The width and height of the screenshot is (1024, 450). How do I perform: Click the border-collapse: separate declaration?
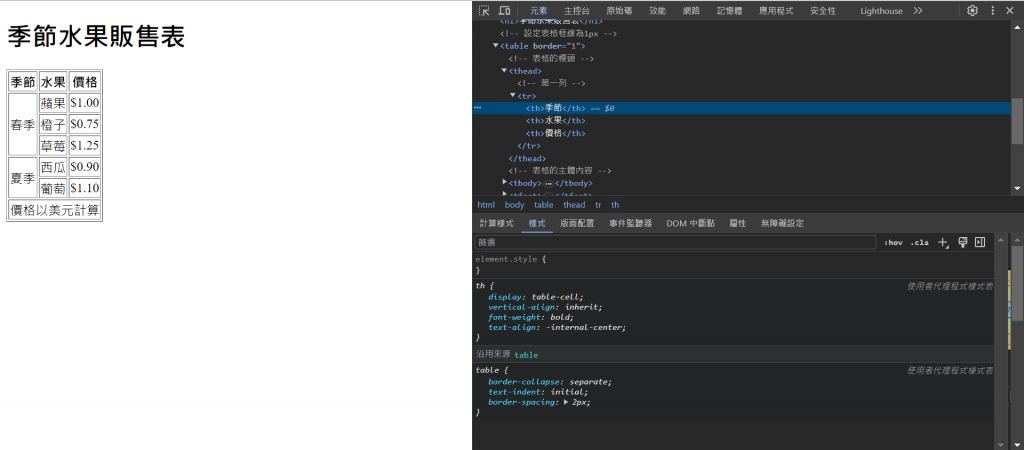coord(550,382)
